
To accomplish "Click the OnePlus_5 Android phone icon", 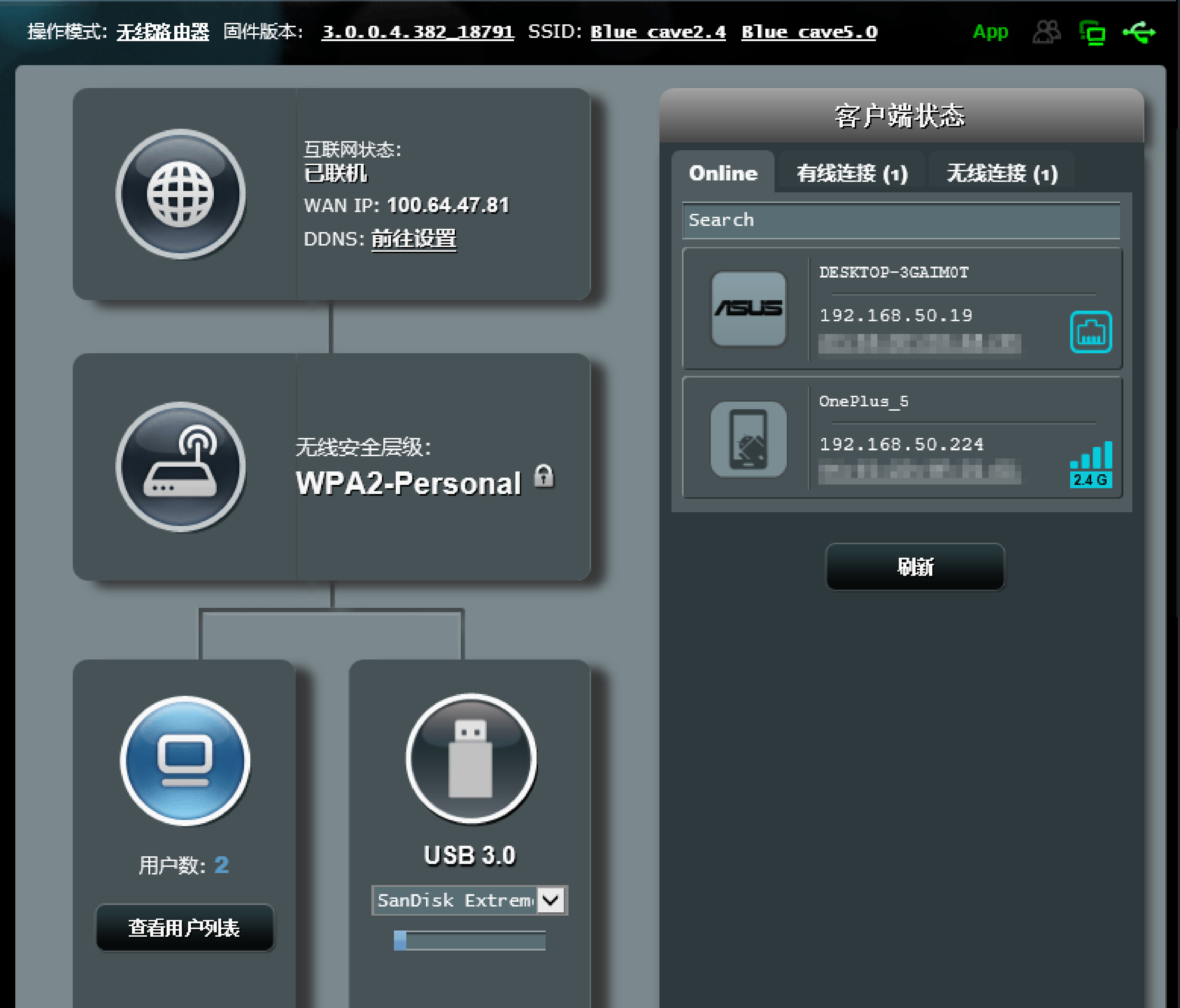I will coord(748,438).
